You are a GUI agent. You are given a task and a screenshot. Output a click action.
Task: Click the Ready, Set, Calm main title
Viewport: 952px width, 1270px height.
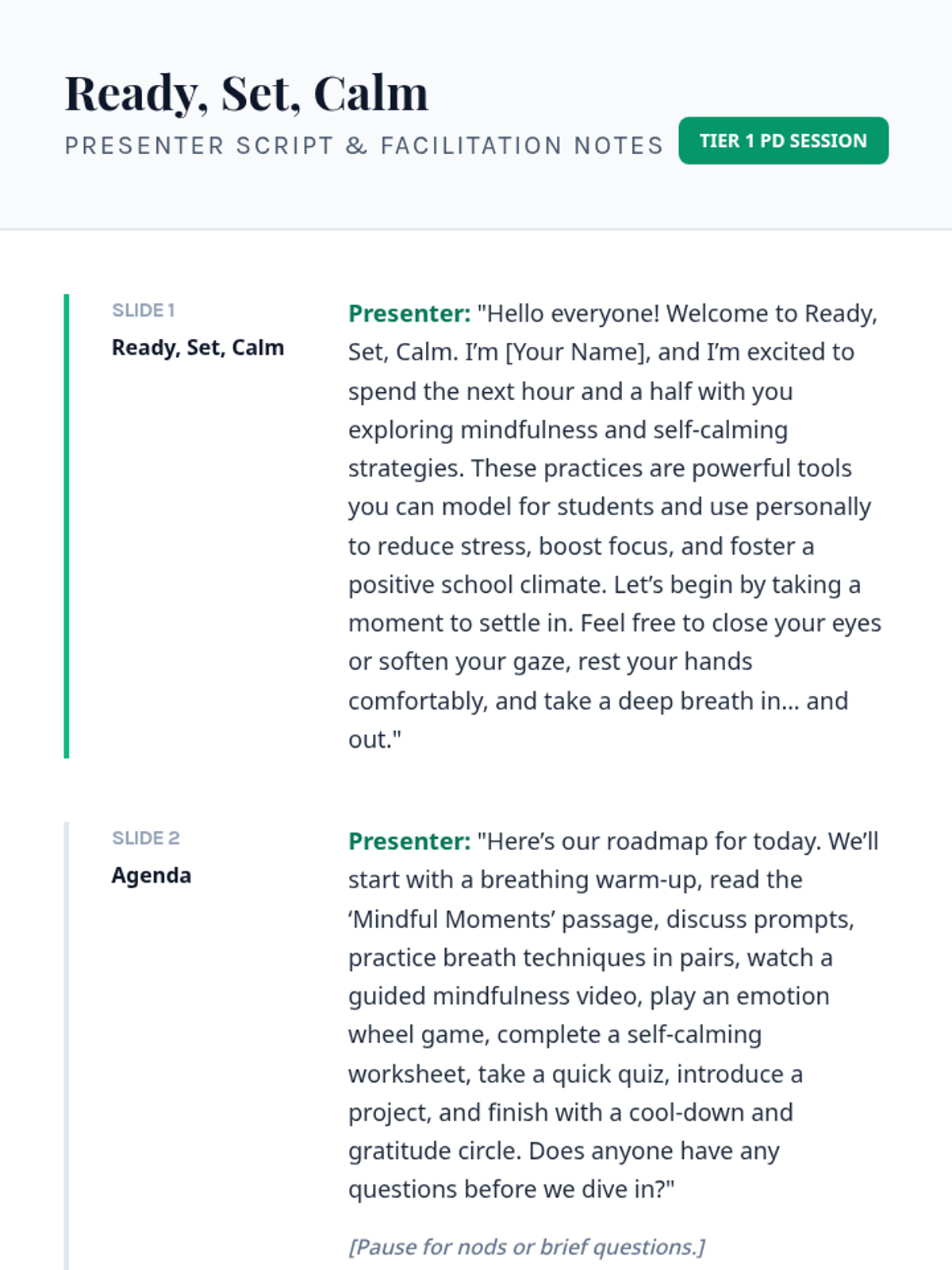pyautogui.click(x=247, y=94)
